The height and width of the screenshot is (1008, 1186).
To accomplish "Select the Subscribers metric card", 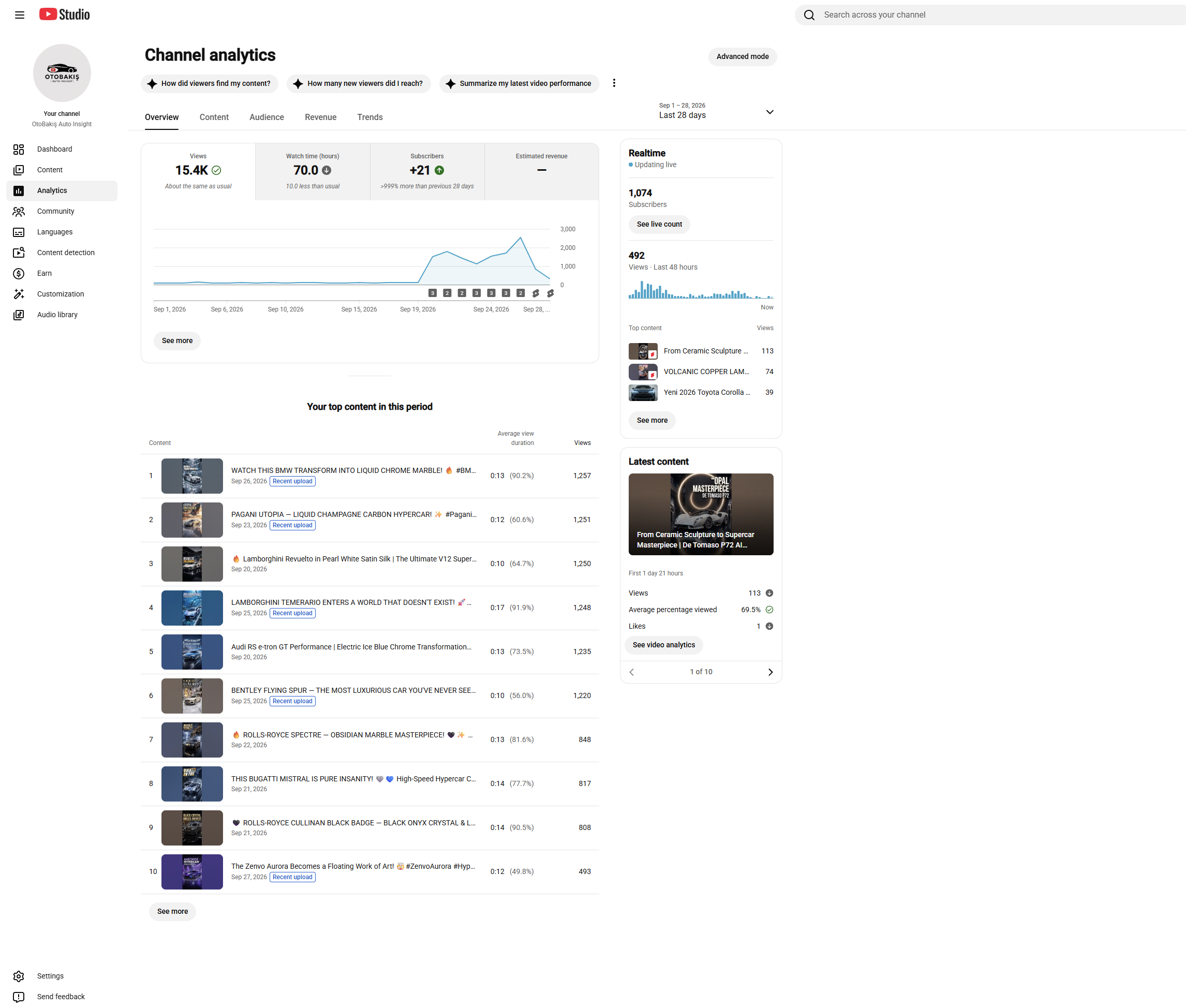I will tap(427, 171).
